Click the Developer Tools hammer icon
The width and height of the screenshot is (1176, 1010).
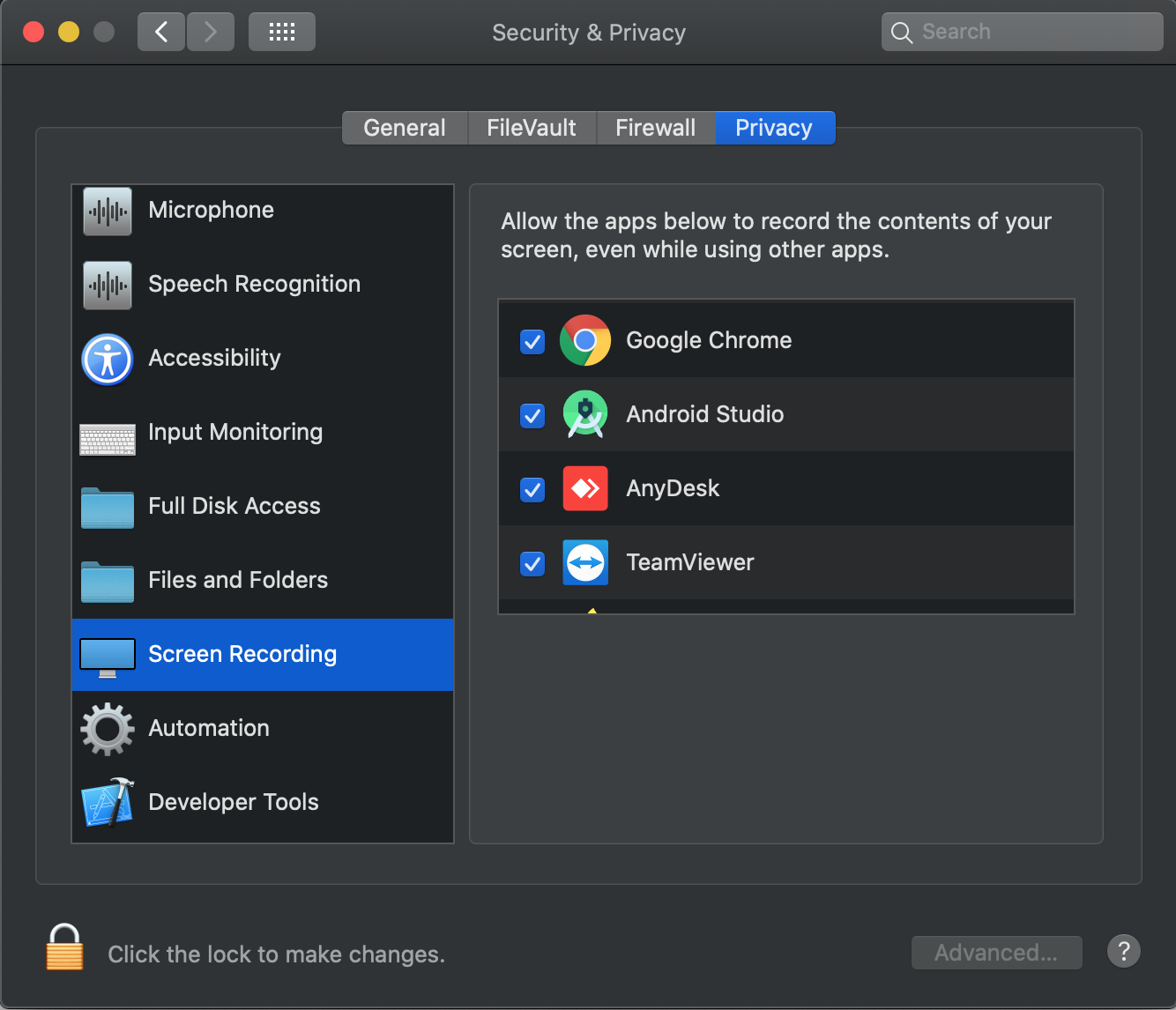pos(108,802)
